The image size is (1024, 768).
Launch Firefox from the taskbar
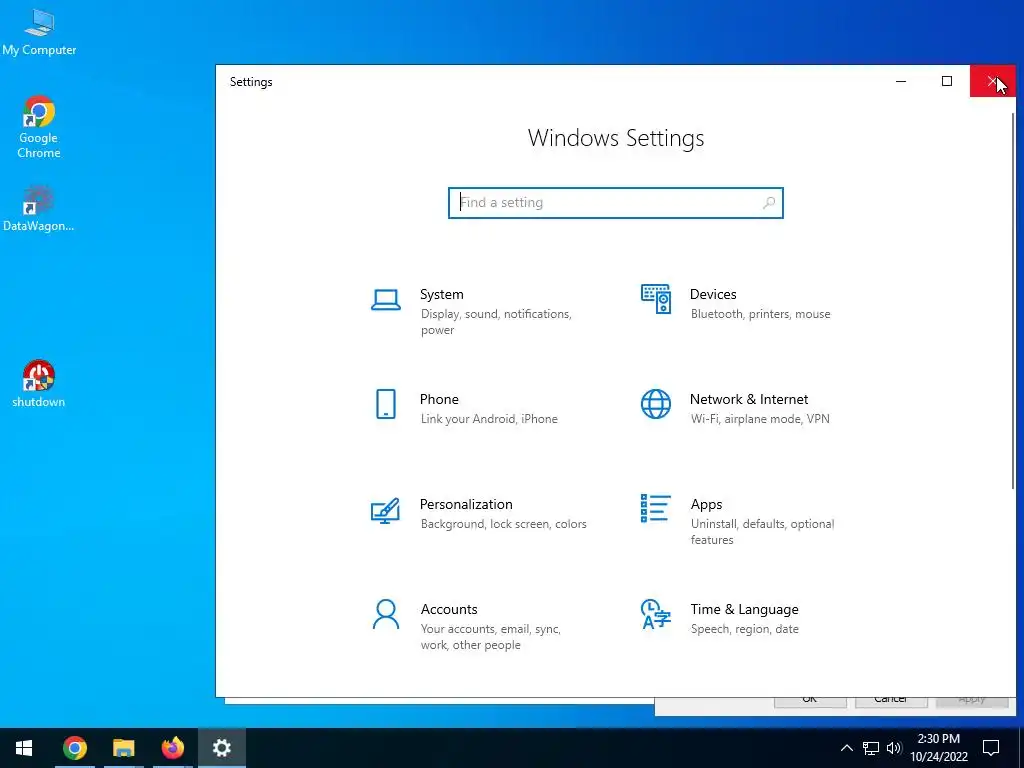[x=173, y=748]
